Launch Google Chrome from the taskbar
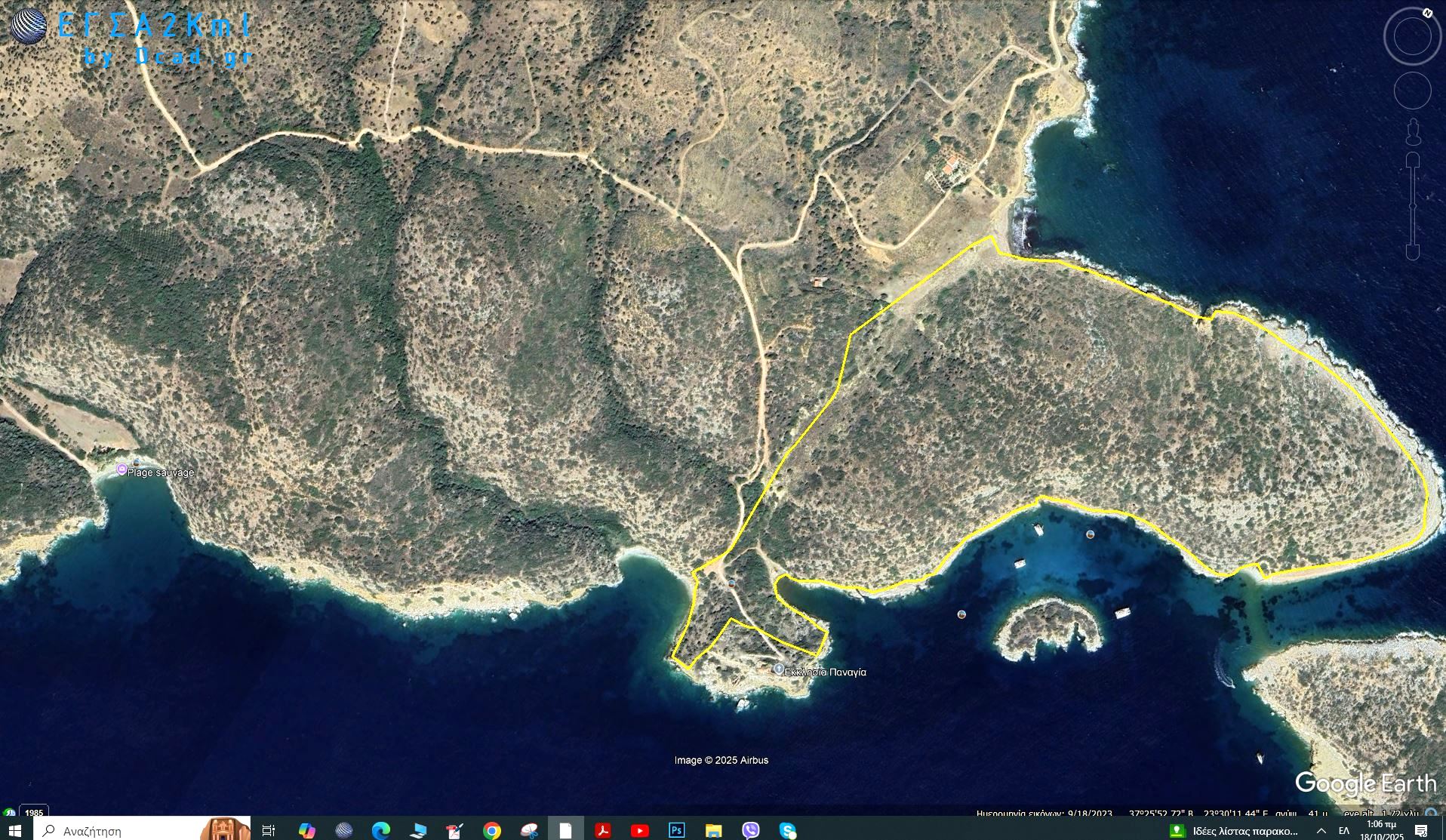 491,830
